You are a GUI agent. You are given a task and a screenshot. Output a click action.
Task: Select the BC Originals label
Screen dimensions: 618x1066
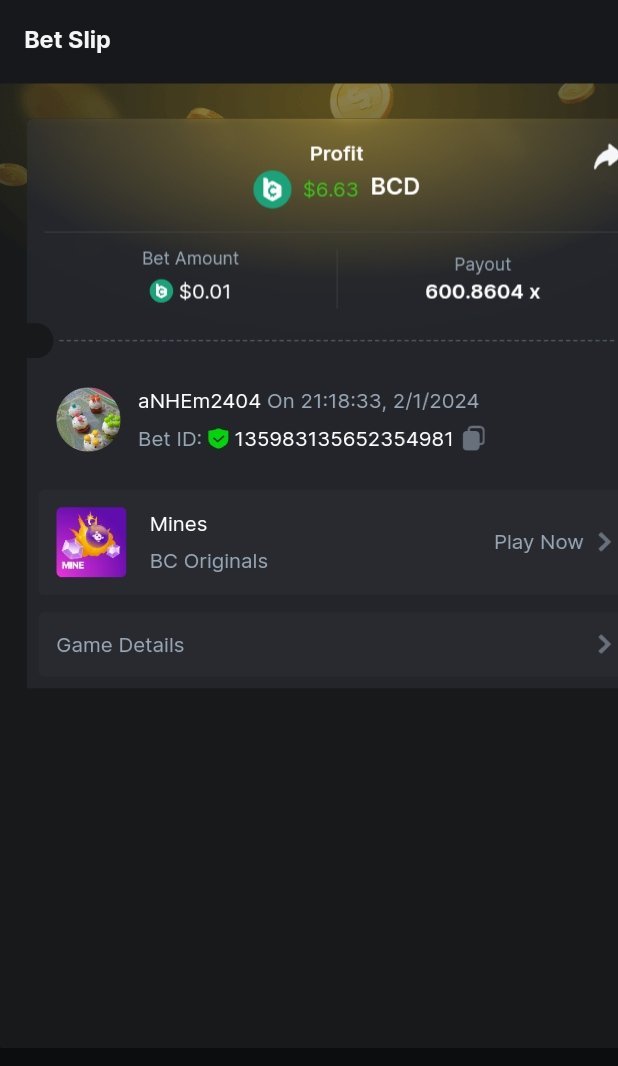(208, 561)
